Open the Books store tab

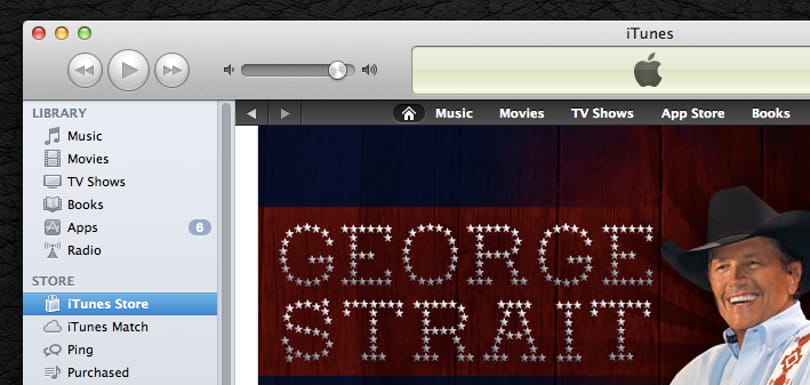771,113
